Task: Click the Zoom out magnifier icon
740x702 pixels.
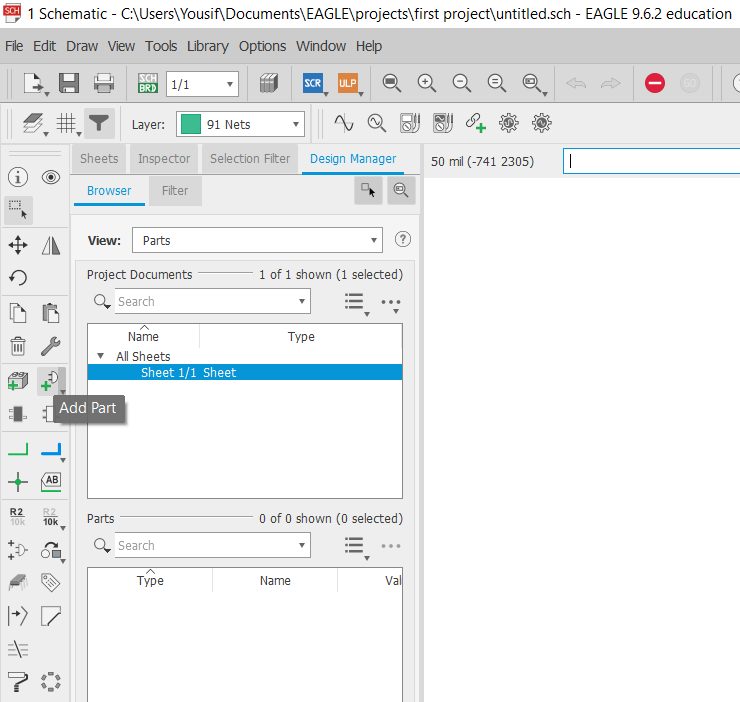Action: [x=462, y=84]
